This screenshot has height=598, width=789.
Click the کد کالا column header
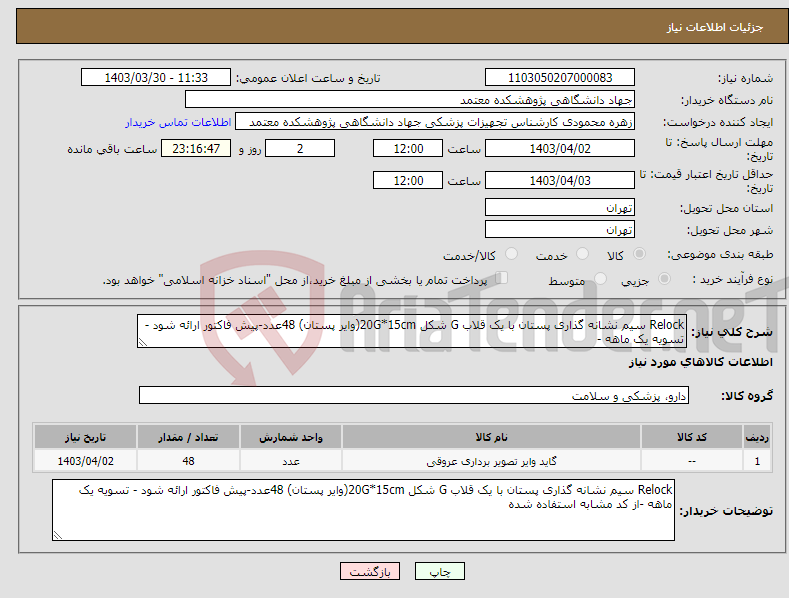point(692,437)
